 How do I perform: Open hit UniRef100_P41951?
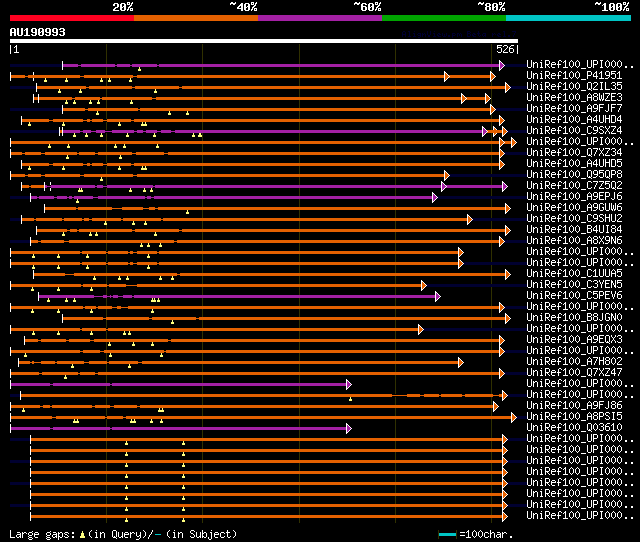574,75
